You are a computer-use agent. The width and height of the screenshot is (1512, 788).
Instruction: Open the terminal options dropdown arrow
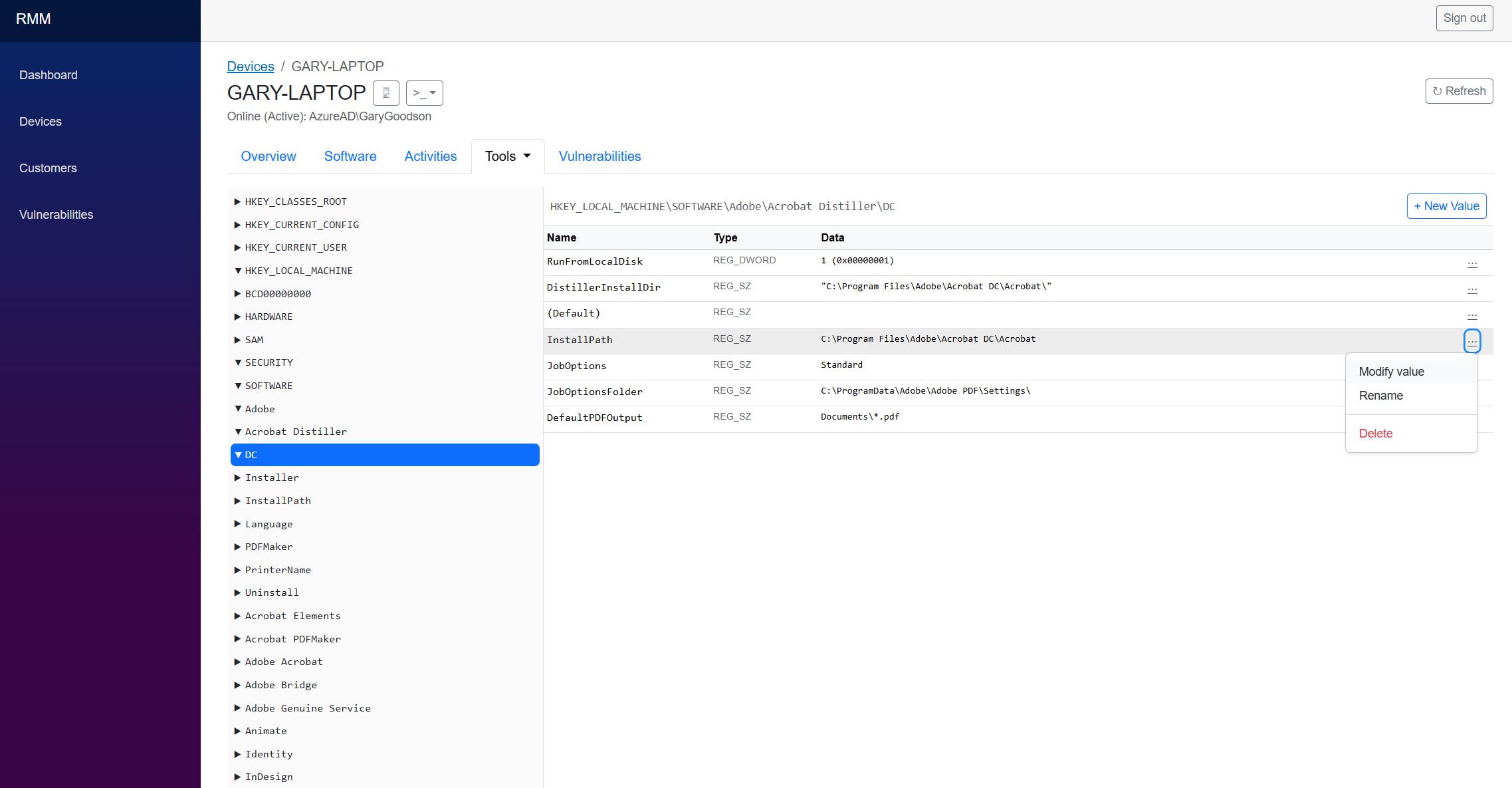[433, 93]
